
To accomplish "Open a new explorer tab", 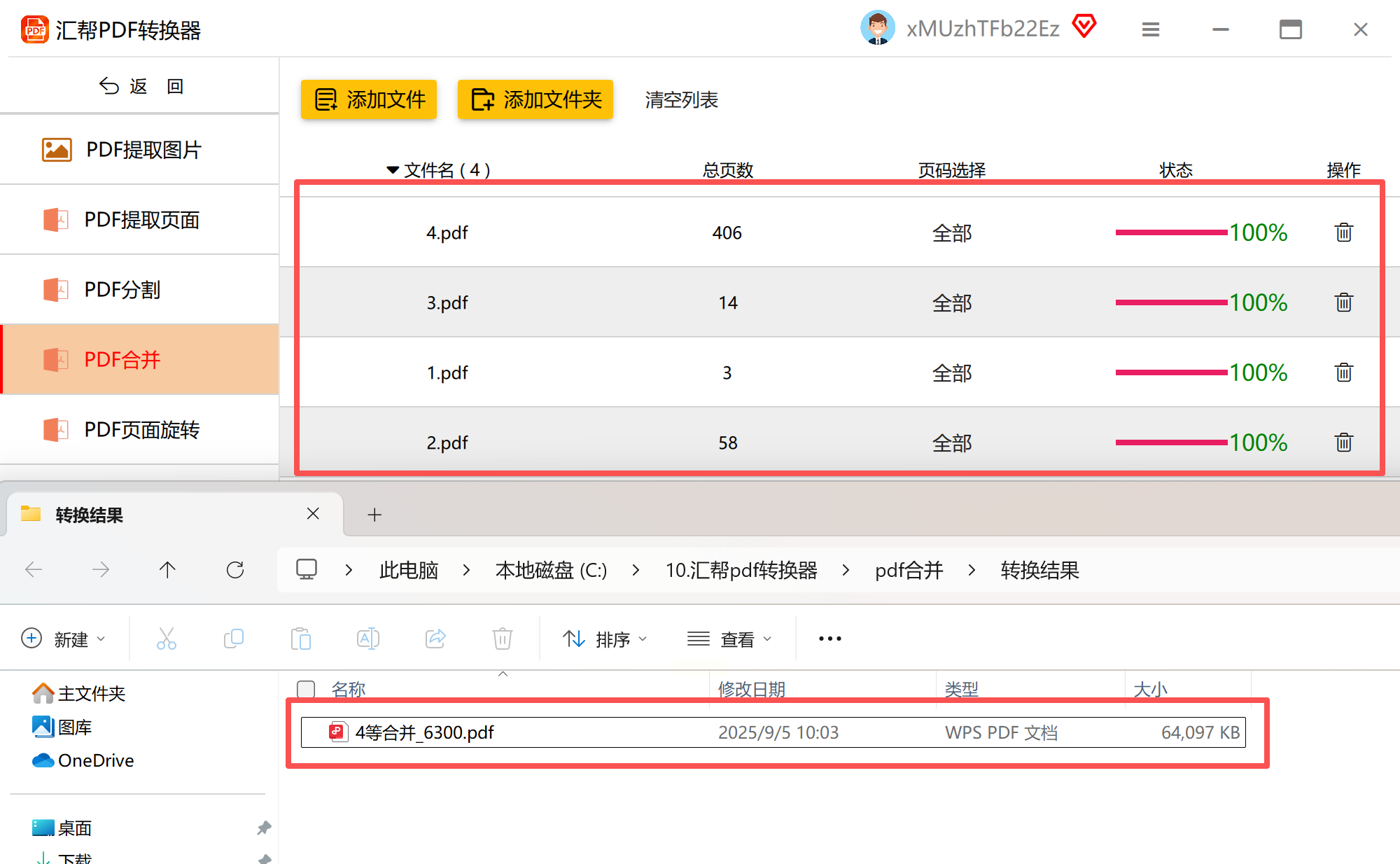I will click(x=374, y=515).
